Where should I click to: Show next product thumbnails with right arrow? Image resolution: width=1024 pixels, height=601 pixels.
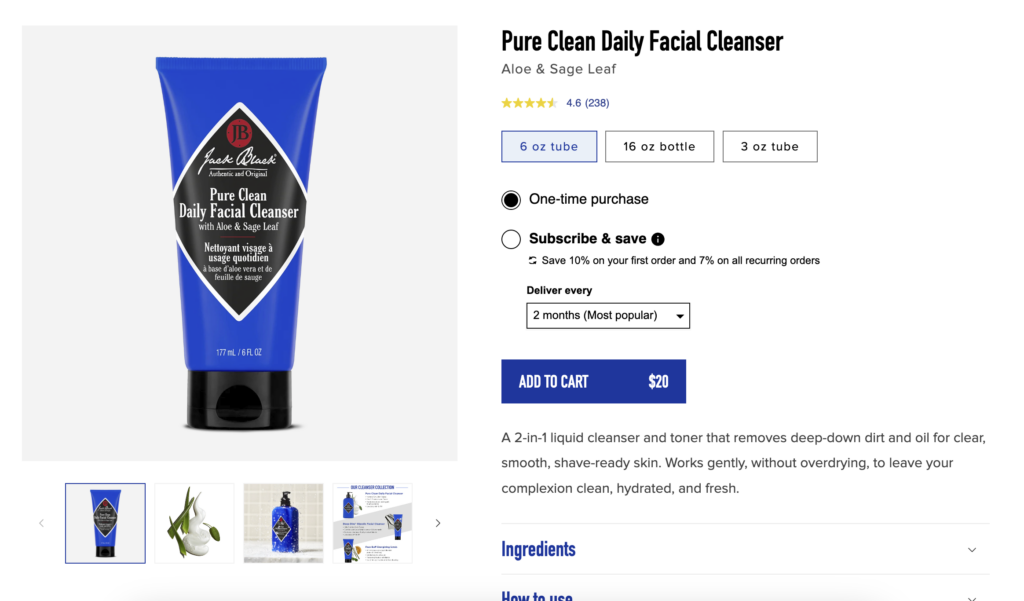pos(438,523)
